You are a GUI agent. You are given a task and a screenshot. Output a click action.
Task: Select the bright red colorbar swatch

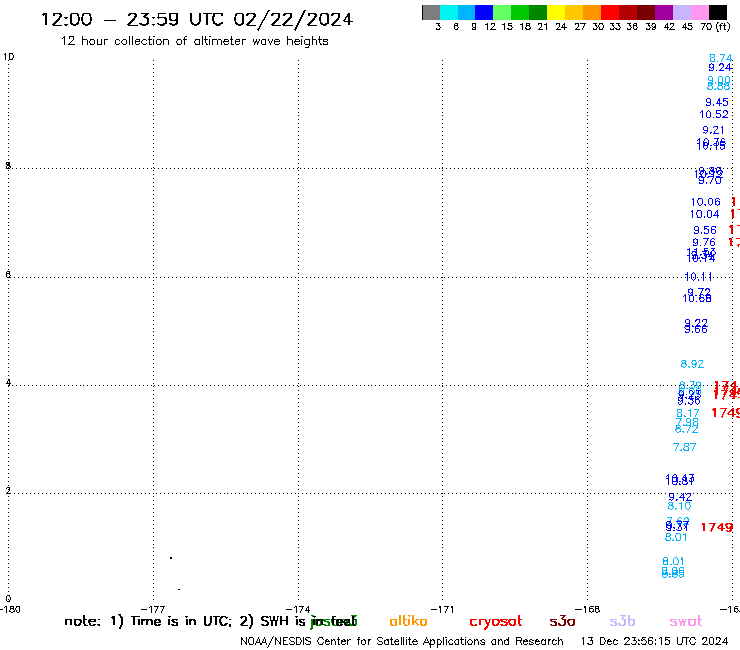pos(610,12)
